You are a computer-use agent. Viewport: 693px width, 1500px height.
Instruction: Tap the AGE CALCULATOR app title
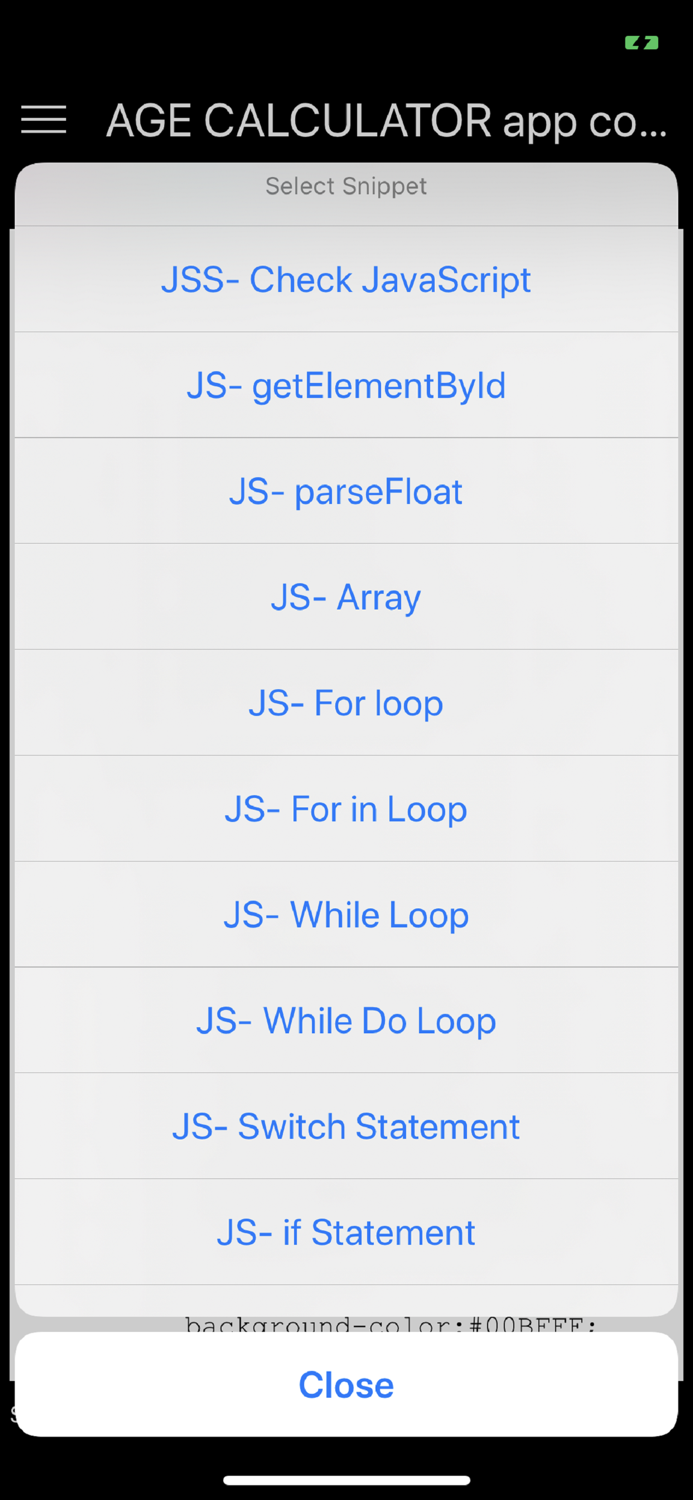pyautogui.click(x=388, y=120)
